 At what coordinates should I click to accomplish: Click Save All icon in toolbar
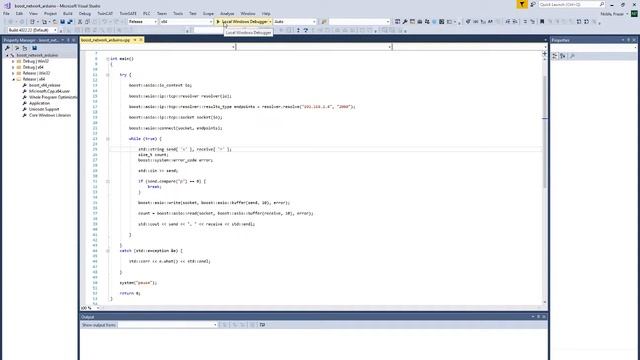70,22
